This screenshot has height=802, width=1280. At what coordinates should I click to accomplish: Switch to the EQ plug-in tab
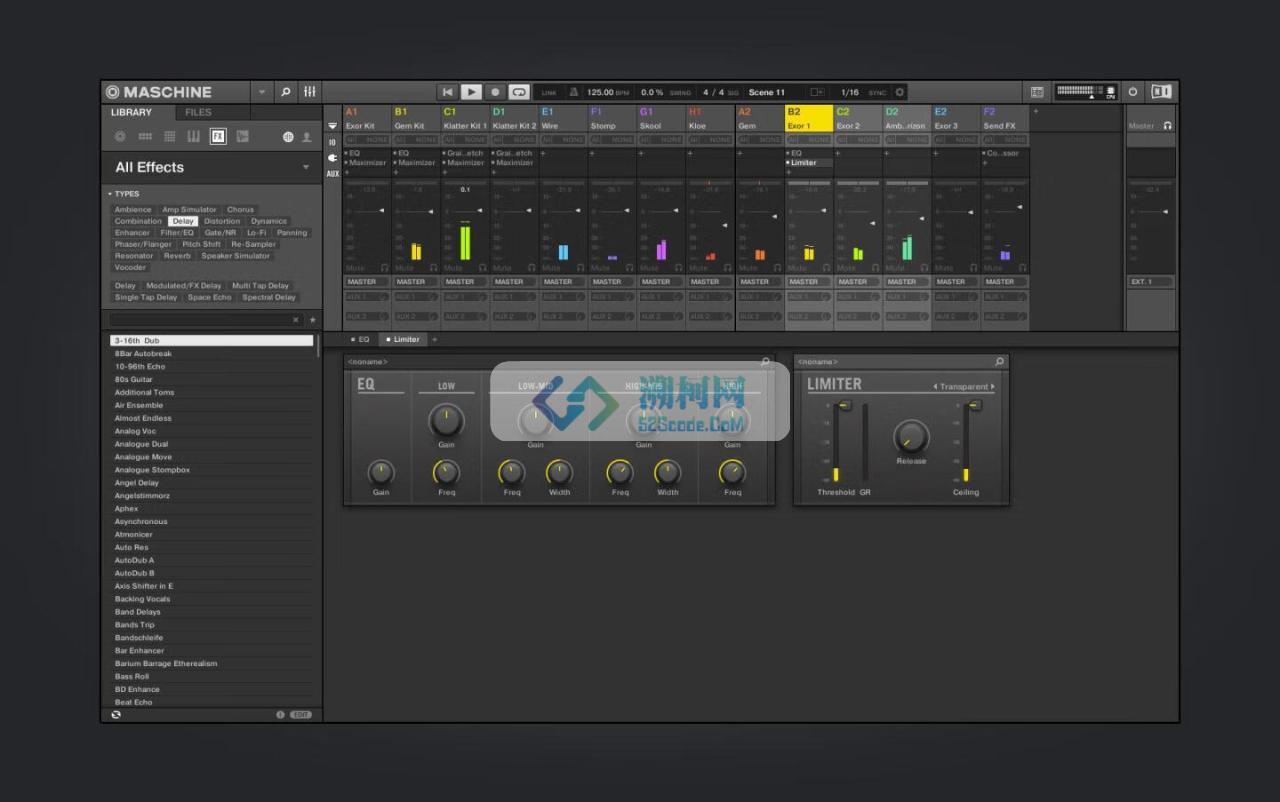coord(360,340)
